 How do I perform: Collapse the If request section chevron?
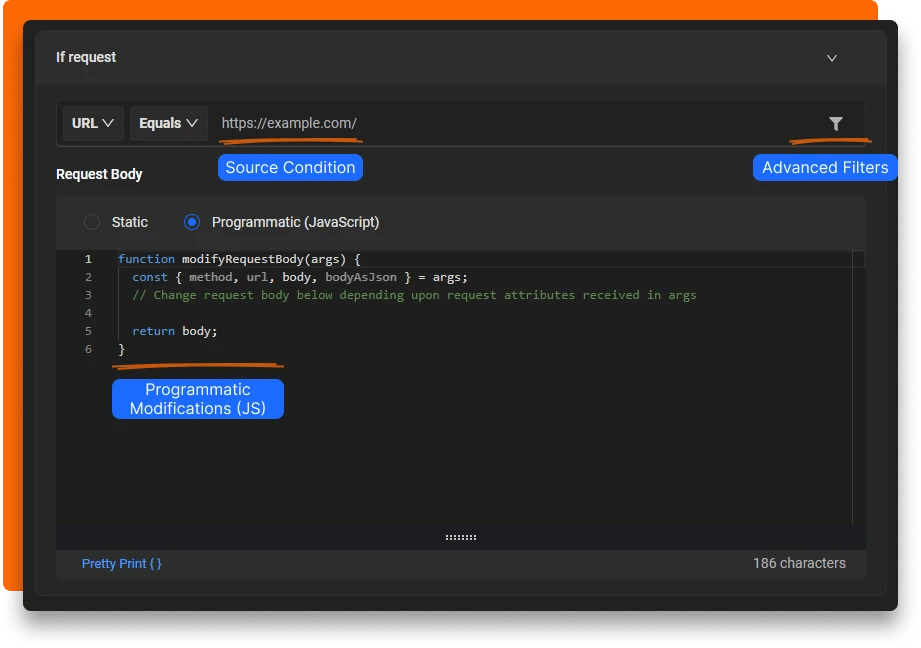pyautogui.click(x=832, y=58)
